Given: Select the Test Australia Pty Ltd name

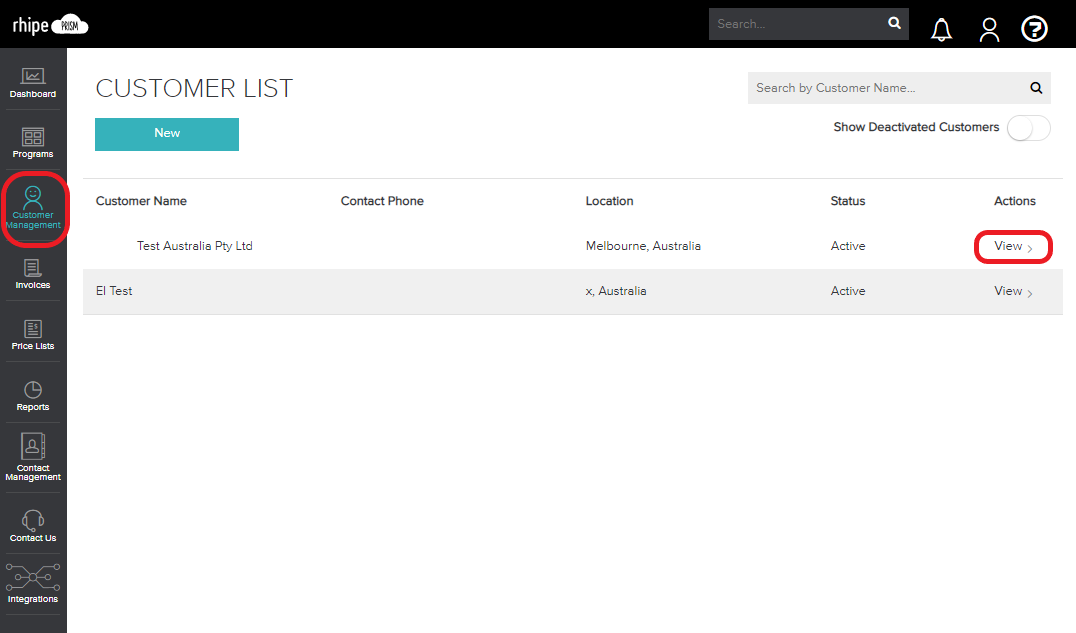Looking at the screenshot, I should 194,246.
